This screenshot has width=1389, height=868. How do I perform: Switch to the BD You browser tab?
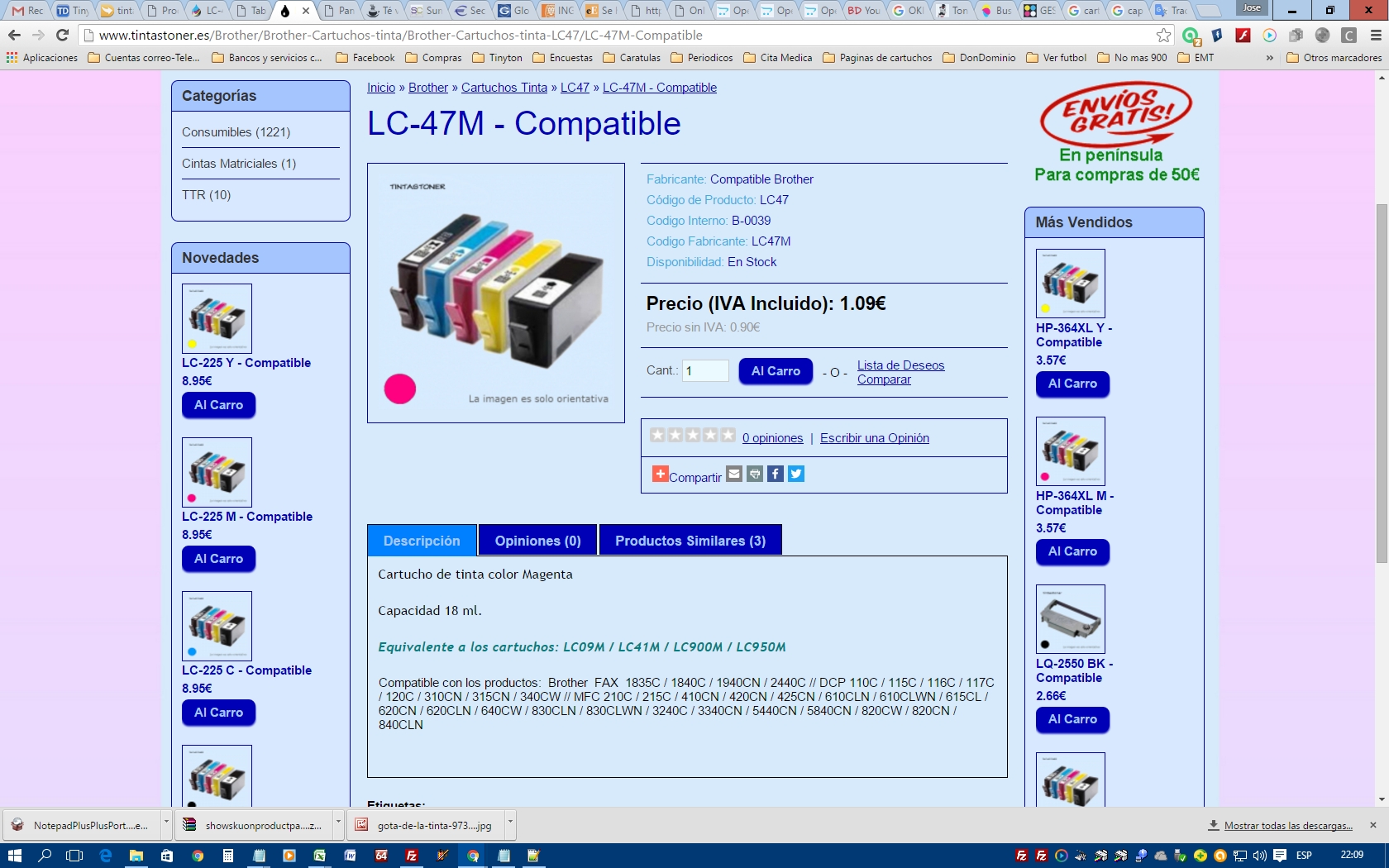coord(863,11)
